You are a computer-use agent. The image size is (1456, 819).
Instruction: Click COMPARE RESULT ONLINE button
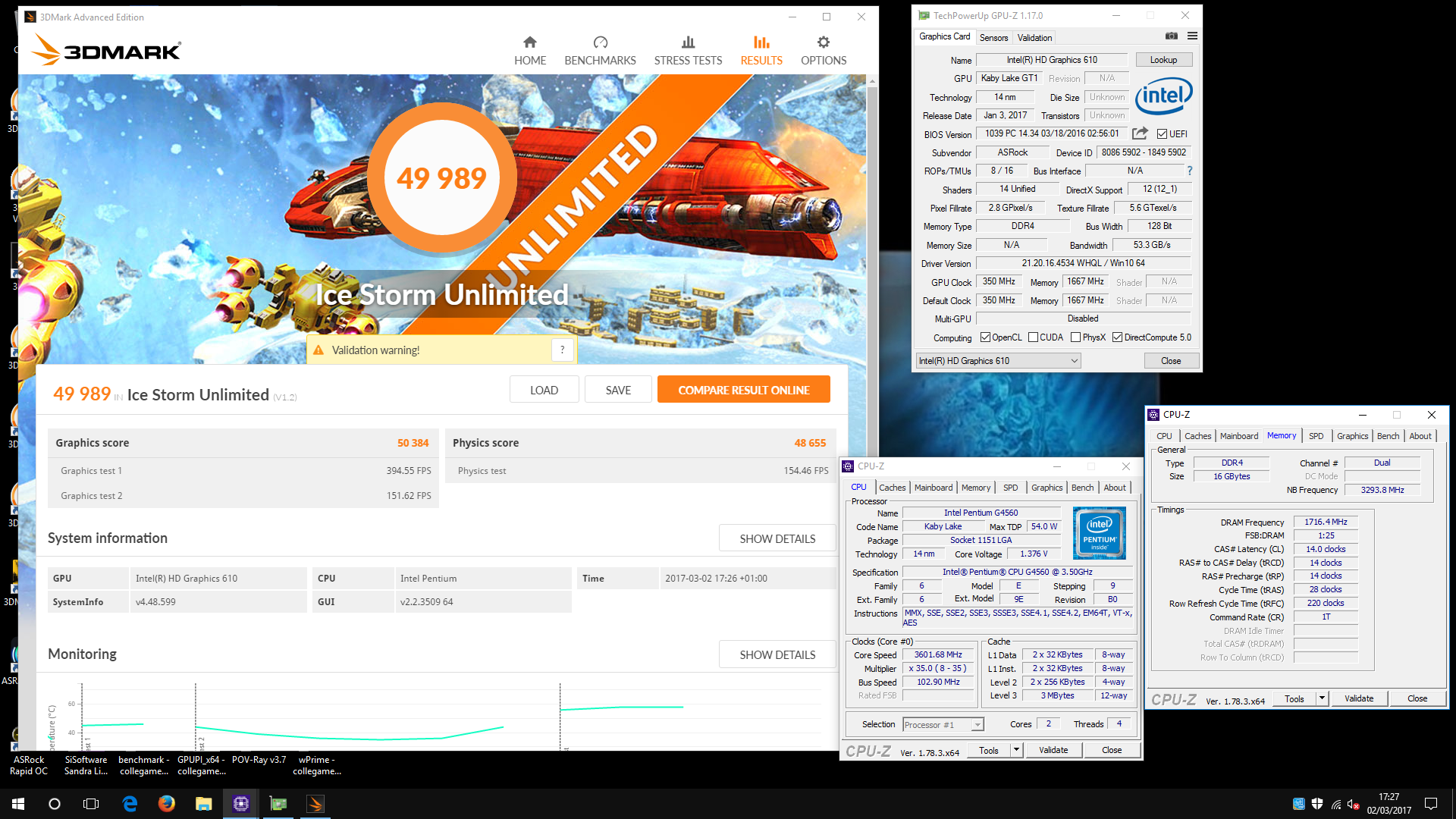tap(743, 390)
